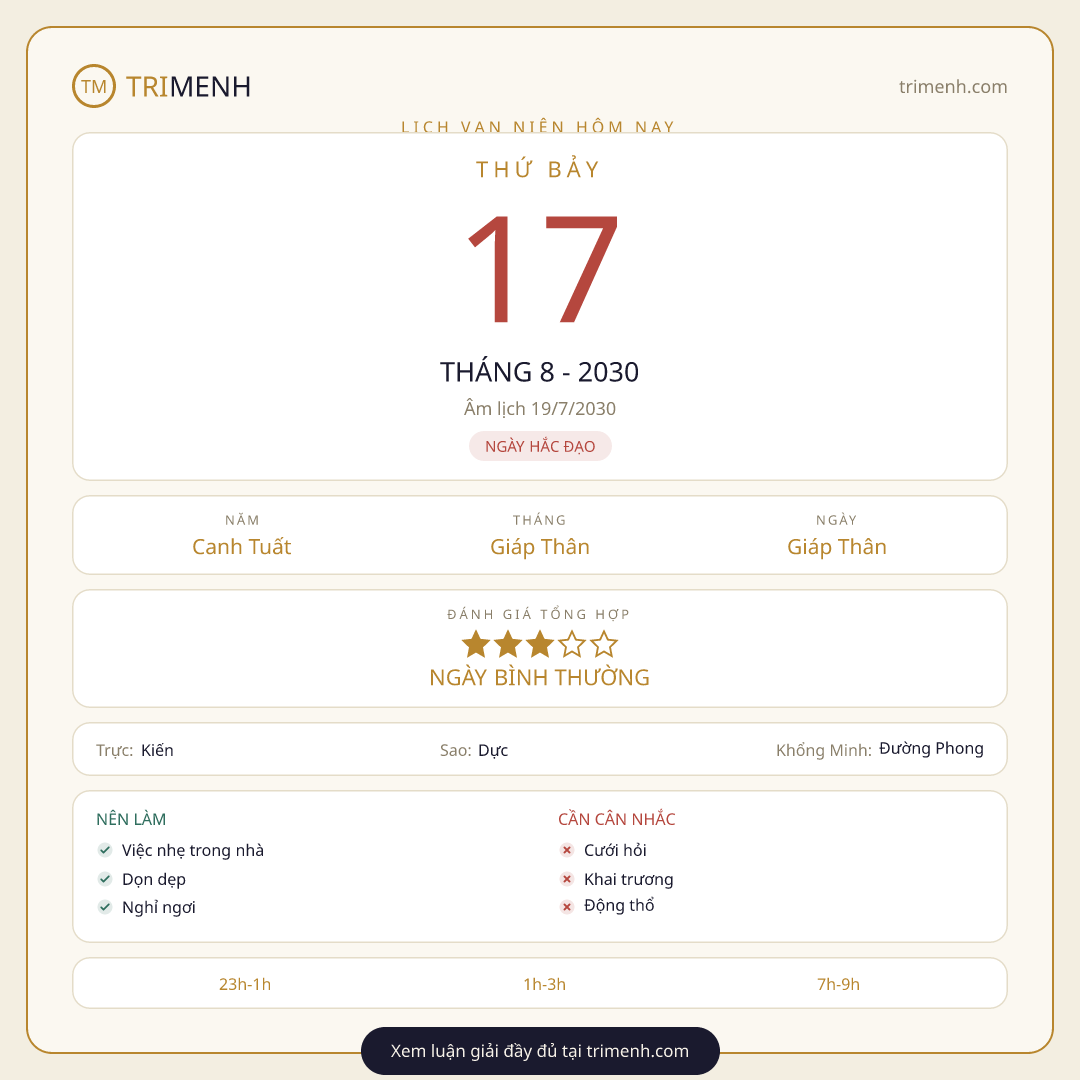Click the 'ĐÁNH GIÁ TỔNG HỢP' label
The height and width of the screenshot is (1080, 1080).
539,614
